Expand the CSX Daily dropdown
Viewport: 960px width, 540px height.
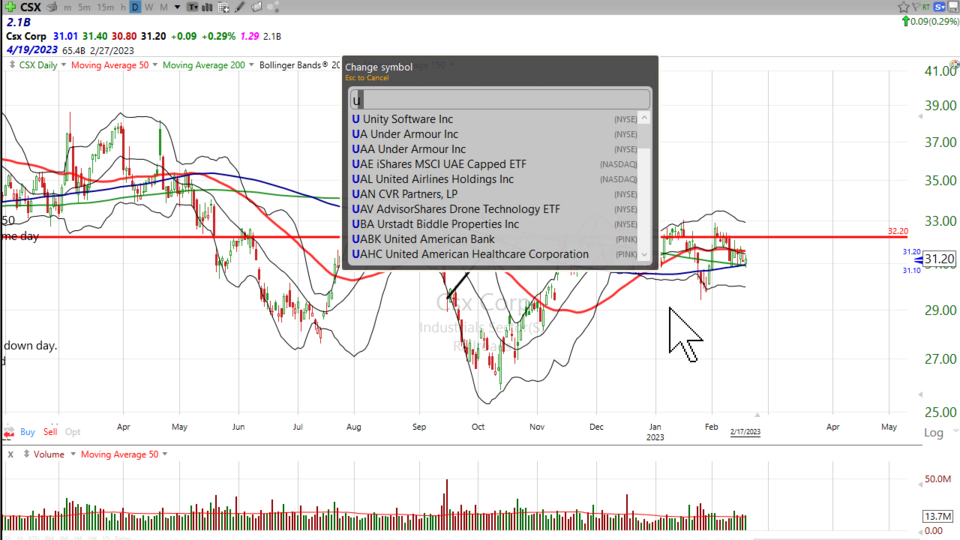40,65
